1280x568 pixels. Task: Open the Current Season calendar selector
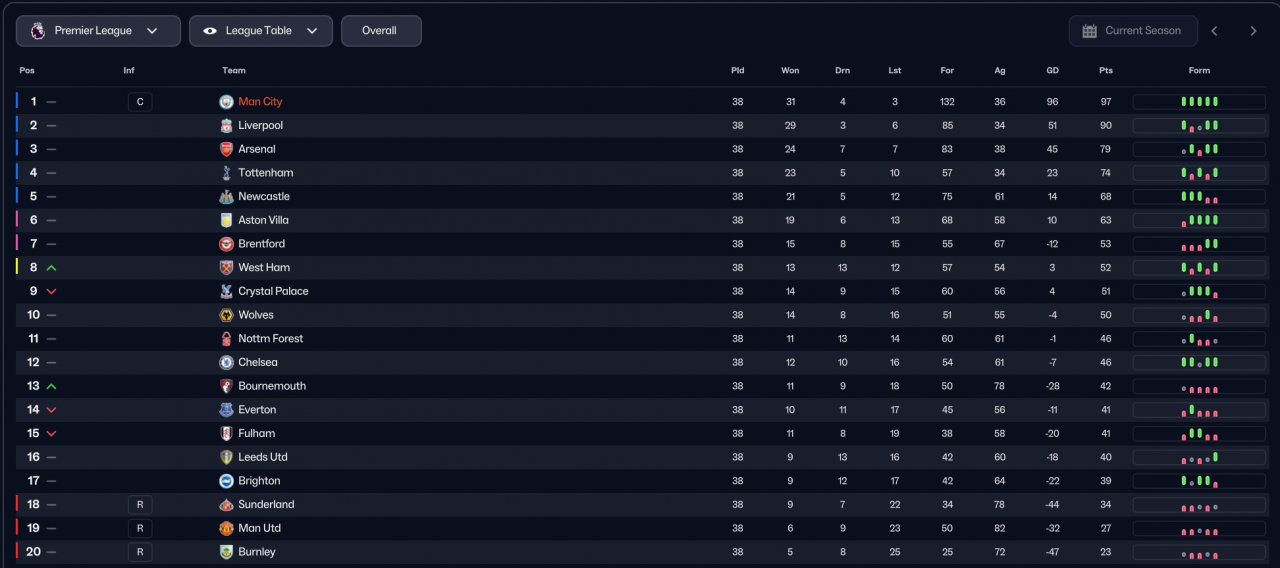point(1132,31)
